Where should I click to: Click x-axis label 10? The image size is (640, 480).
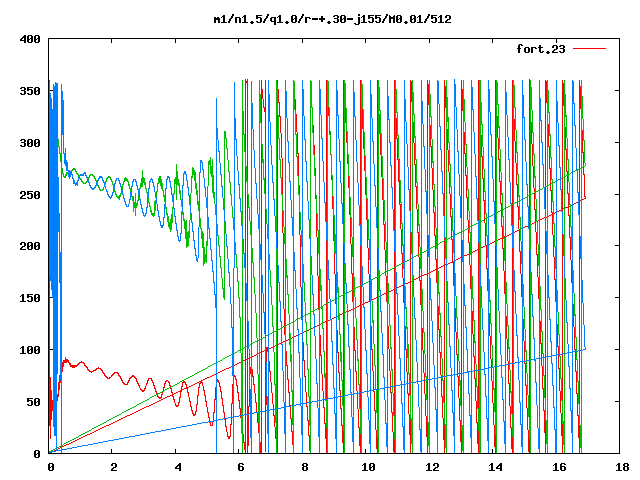[x=368, y=467]
